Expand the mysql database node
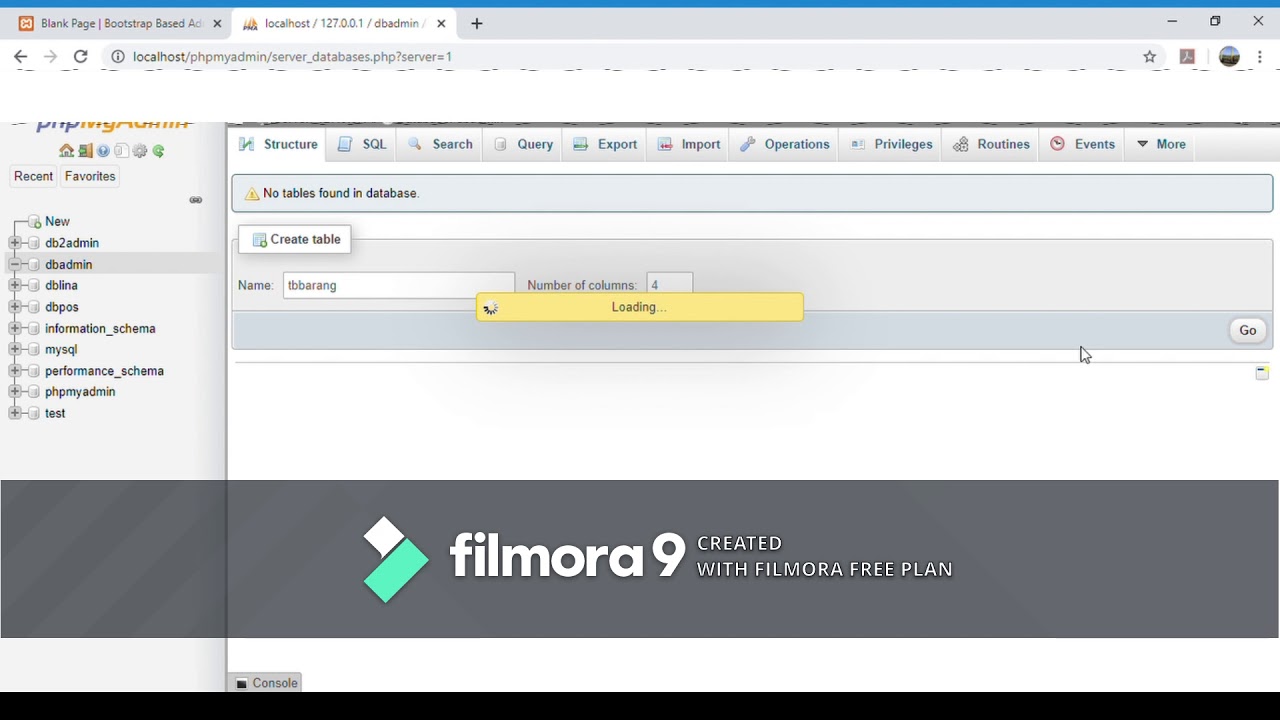Viewport: 1280px width, 720px height. [x=15, y=350]
